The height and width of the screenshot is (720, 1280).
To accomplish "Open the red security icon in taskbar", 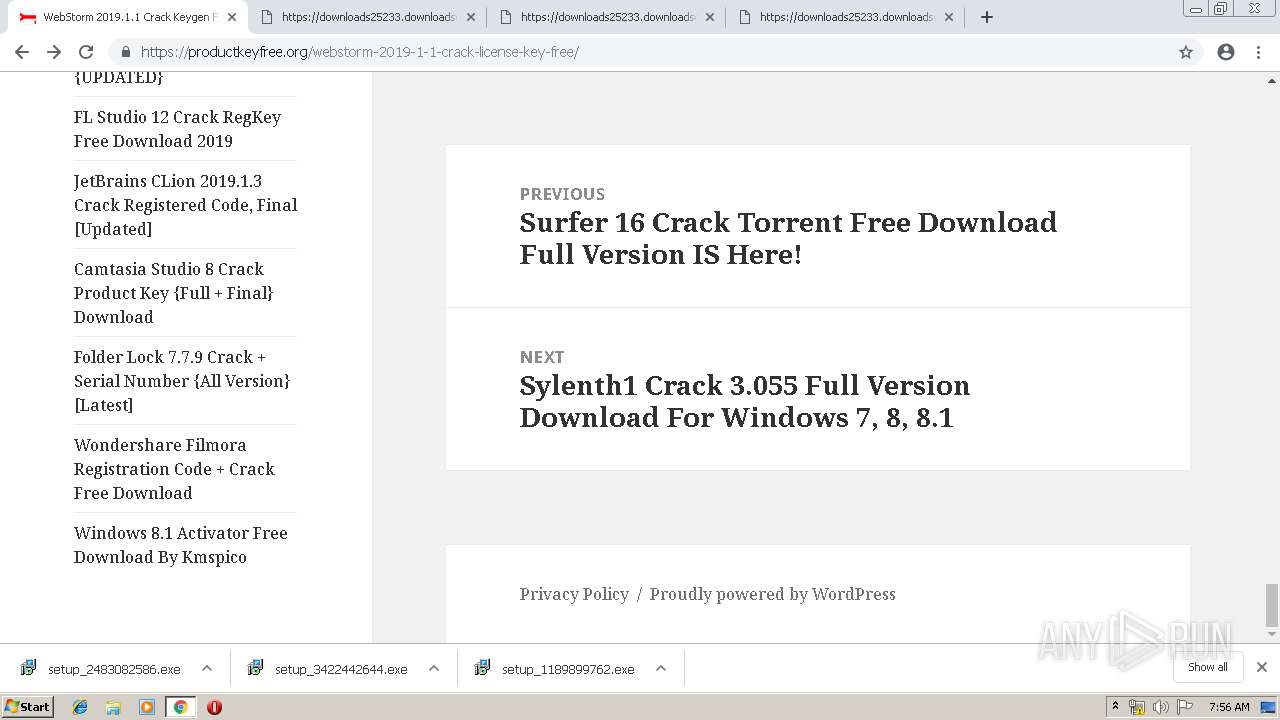I will point(214,707).
